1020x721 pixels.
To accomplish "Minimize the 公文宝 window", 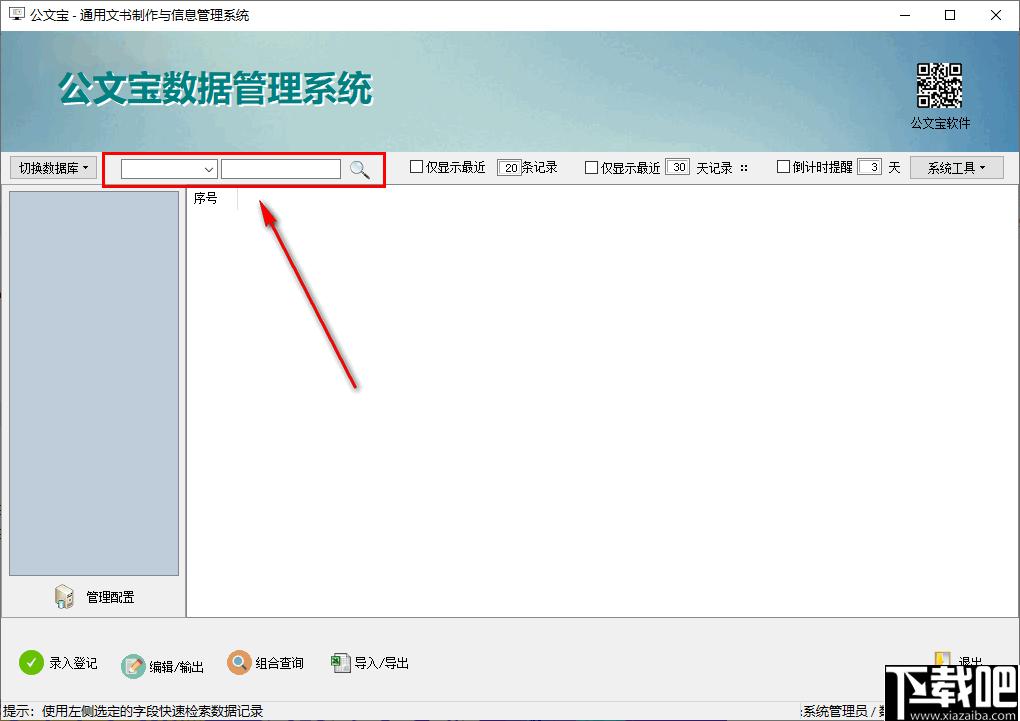I will click(905, 15).
